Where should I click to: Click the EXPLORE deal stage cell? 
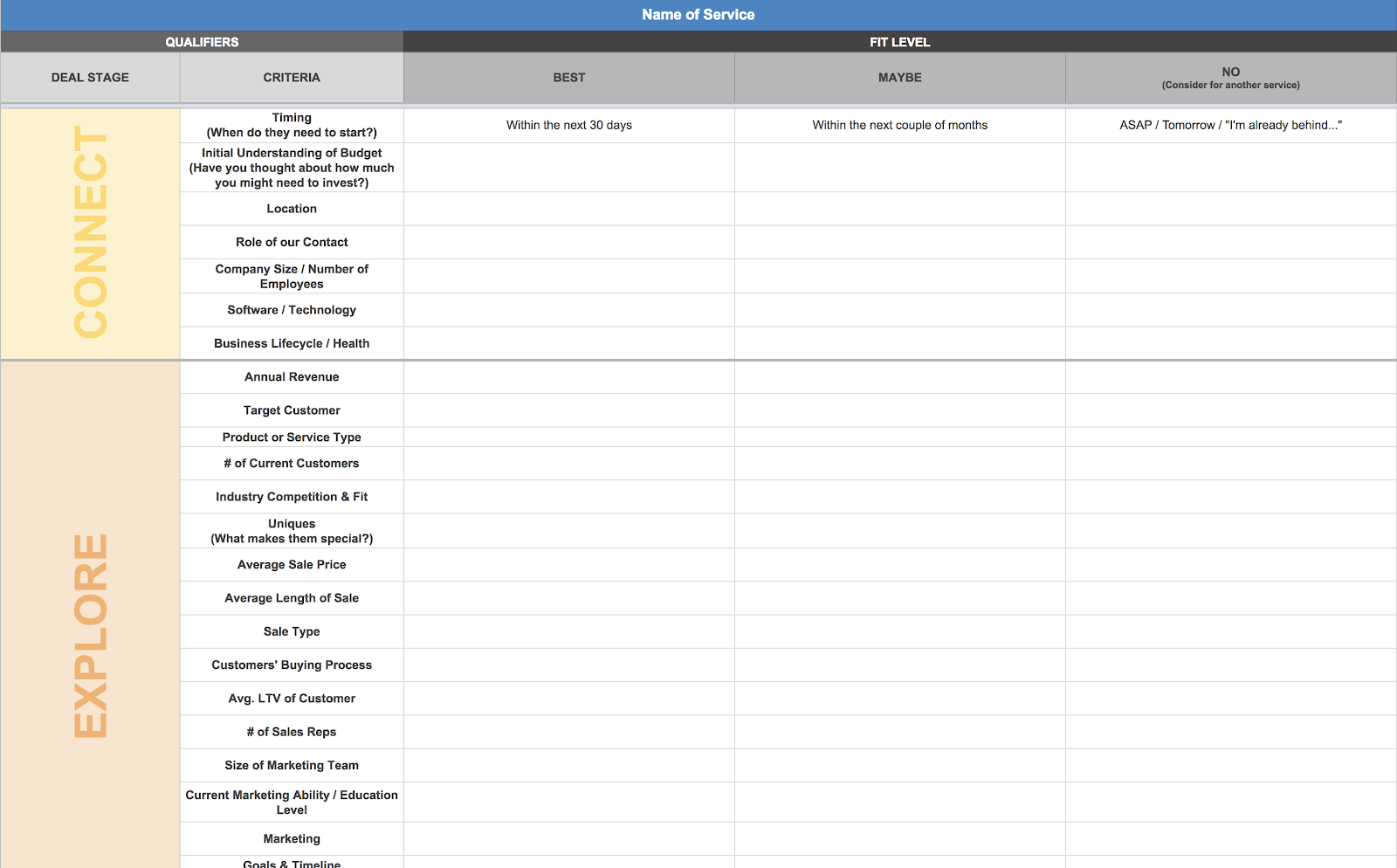tap(90, 615)
